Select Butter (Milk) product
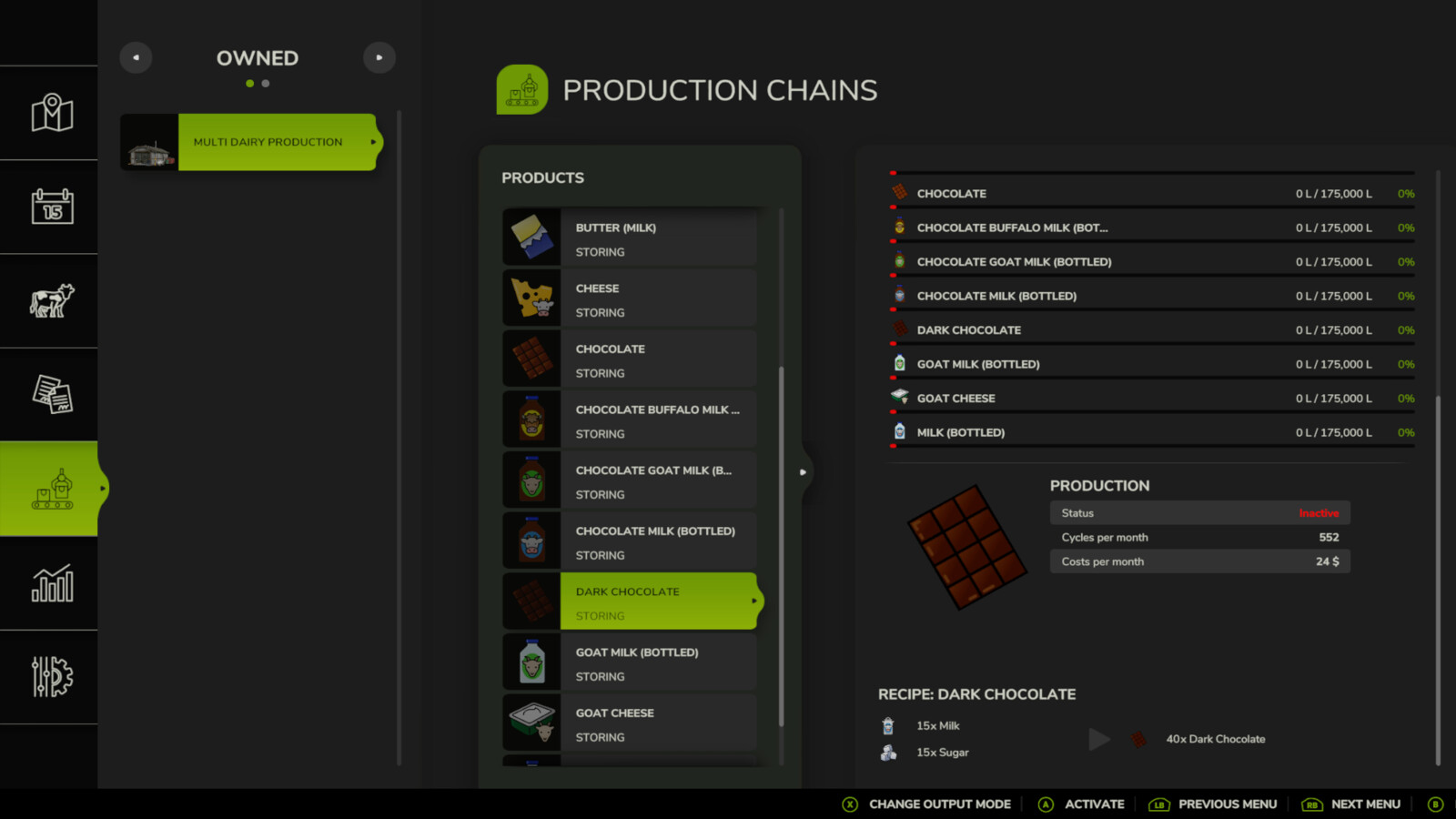1456x819 pixels. 657,238
